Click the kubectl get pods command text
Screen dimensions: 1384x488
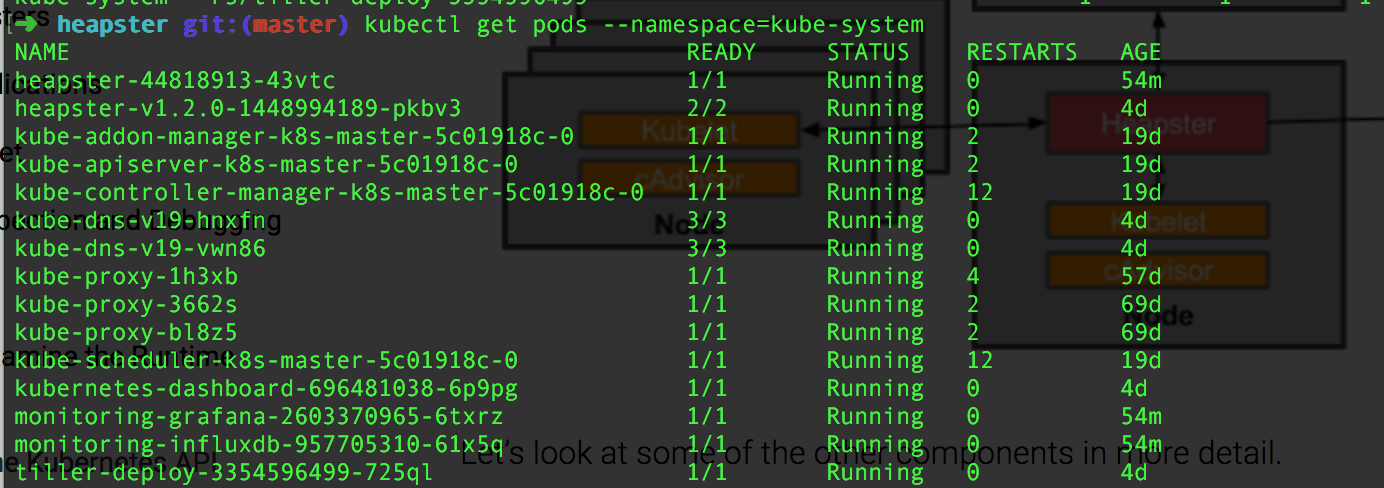tap(644, 24)
